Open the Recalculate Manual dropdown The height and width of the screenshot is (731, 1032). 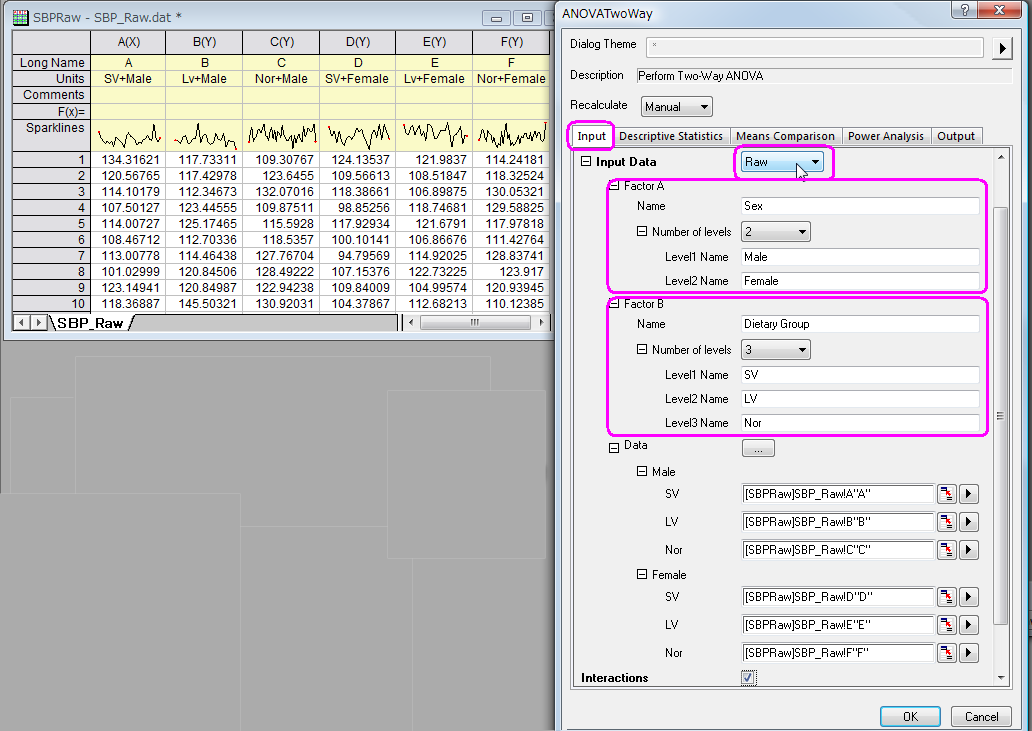click(676, 107)
